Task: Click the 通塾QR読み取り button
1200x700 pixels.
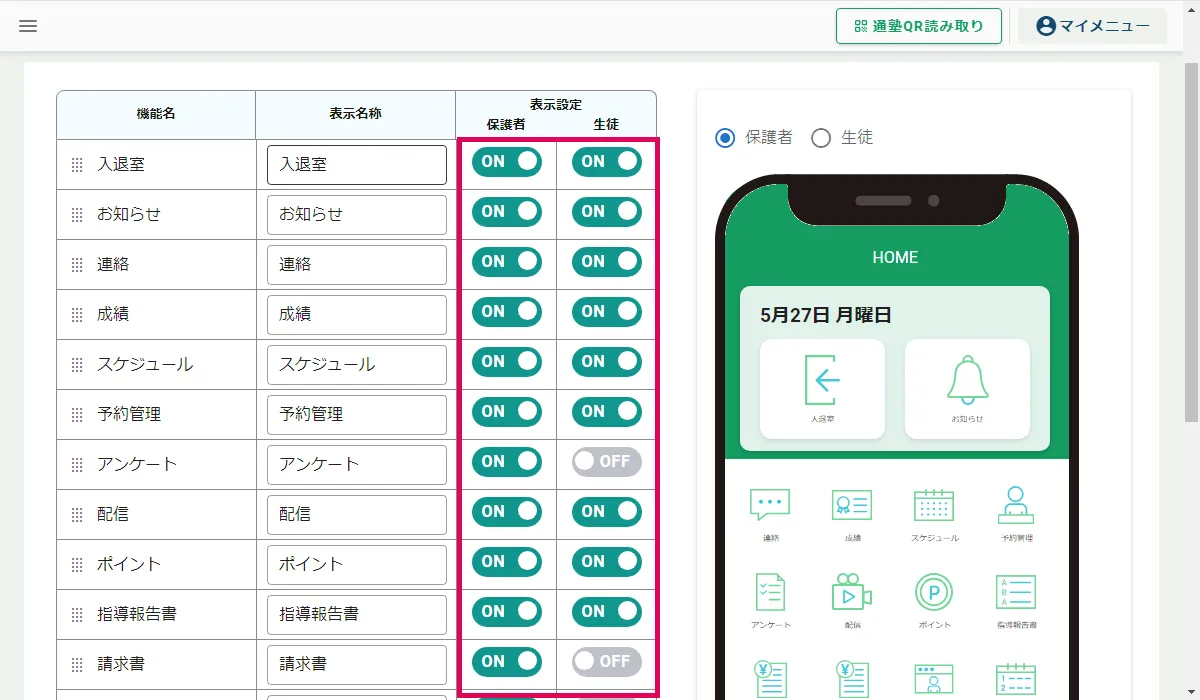Action: click(919, 26)
